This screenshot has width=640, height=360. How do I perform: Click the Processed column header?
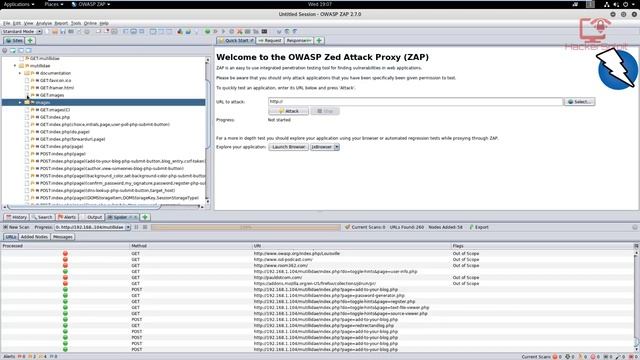(x=65, y=246)
